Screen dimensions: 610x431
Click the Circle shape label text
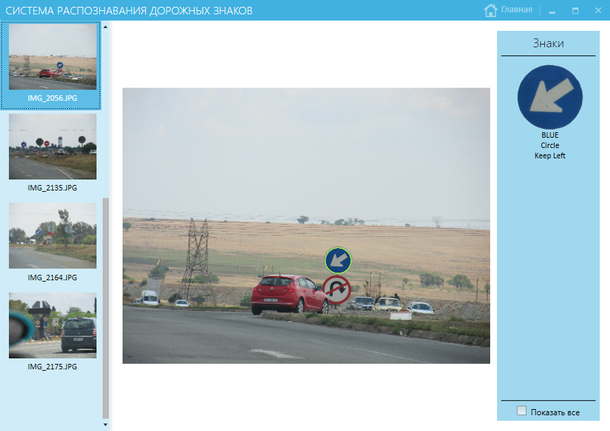click(x=550, y=145)
